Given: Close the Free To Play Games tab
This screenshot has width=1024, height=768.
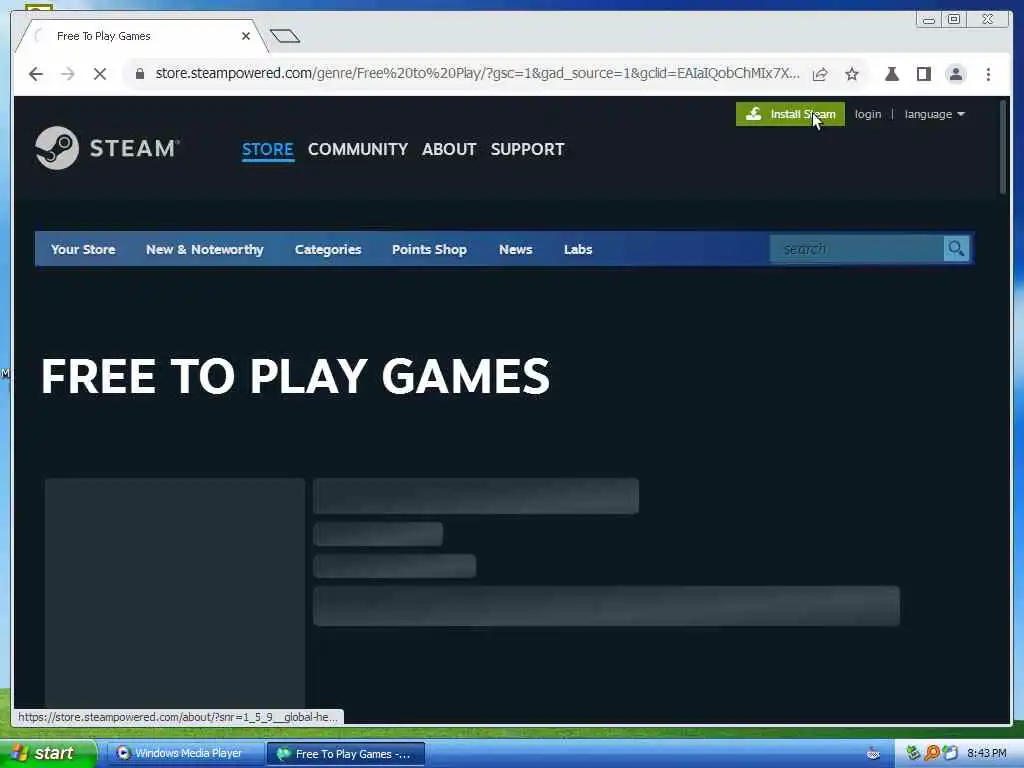Looking at the screenshot, I should [x=246, y=36].
